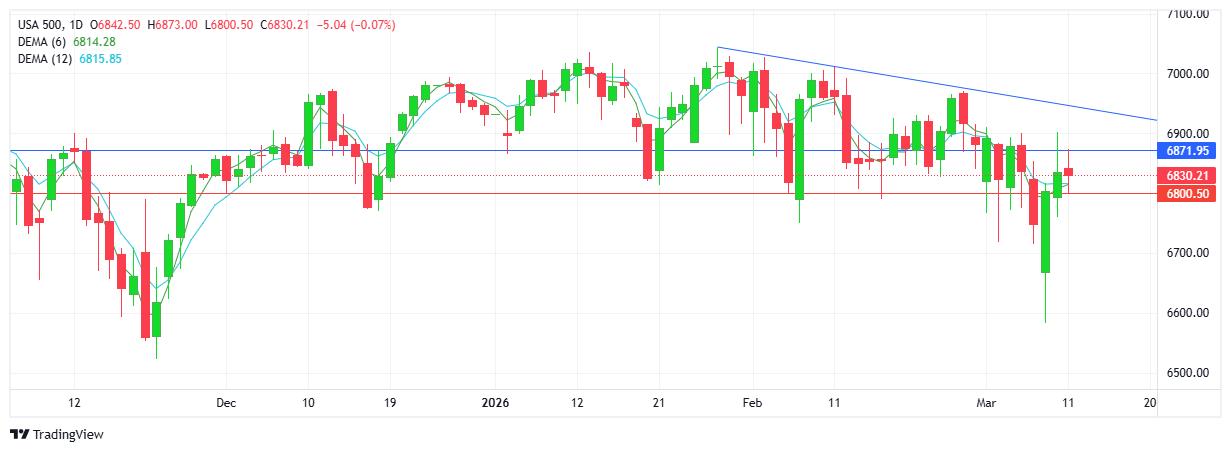Viewport: 1231px width, 452px height.
Task: Click the red 6800.50 price label
Action: pyautogui.click(x=1188, y=193)
